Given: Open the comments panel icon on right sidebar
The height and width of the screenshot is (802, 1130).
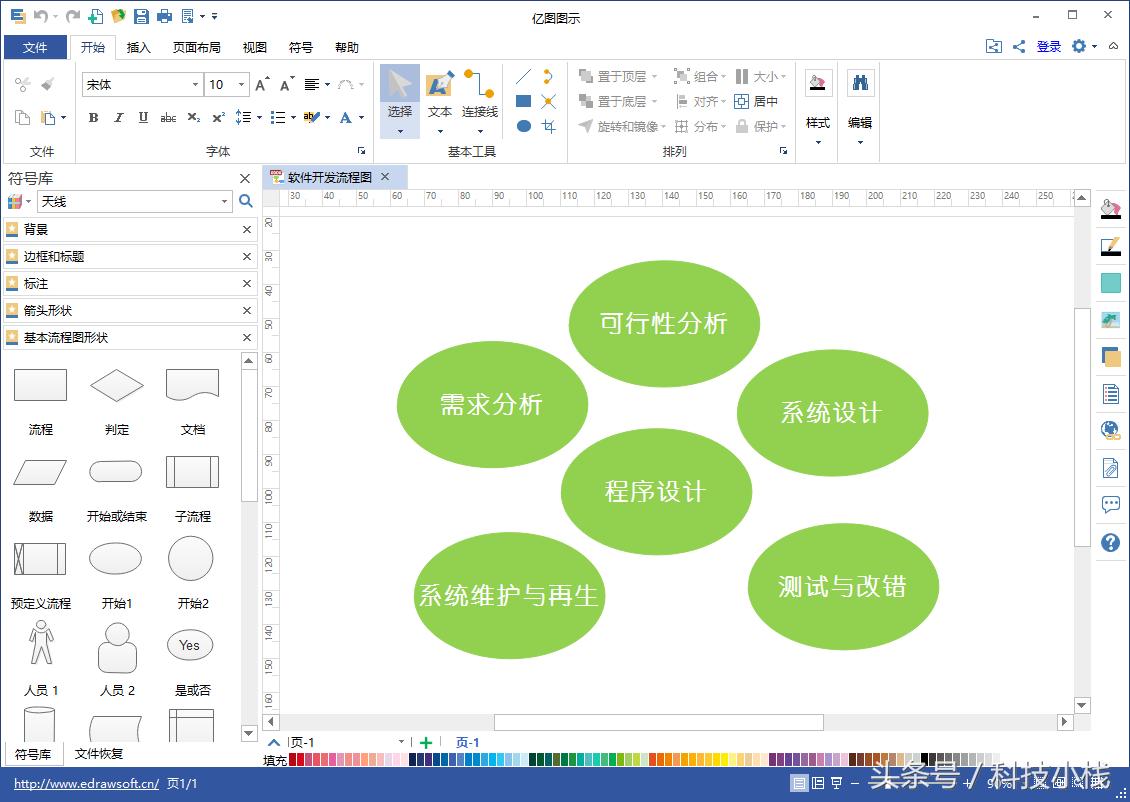Looking at the screenshot, I should (1111, 505).
